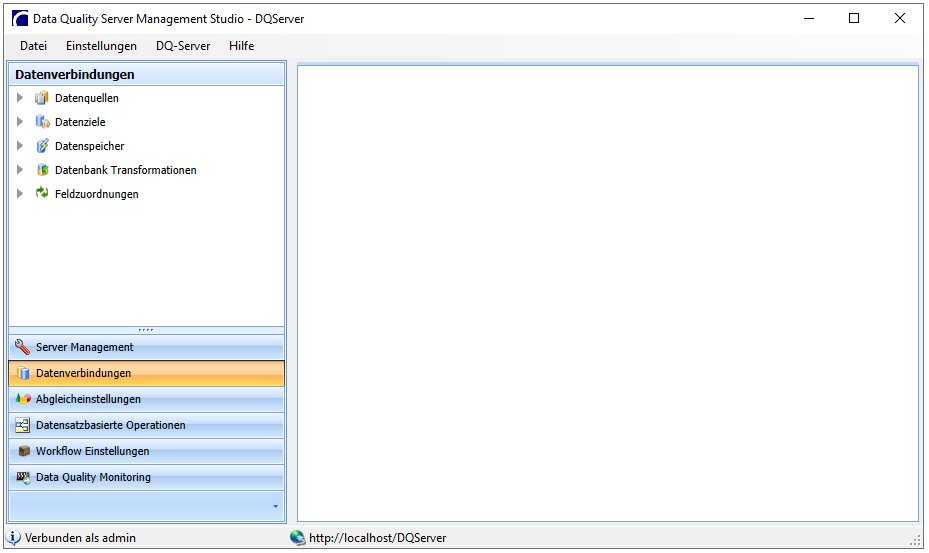Click the http://localhost/DQServer status text
Image resolution: width=929 pixels, height=553 pixels.
[377, 538]
